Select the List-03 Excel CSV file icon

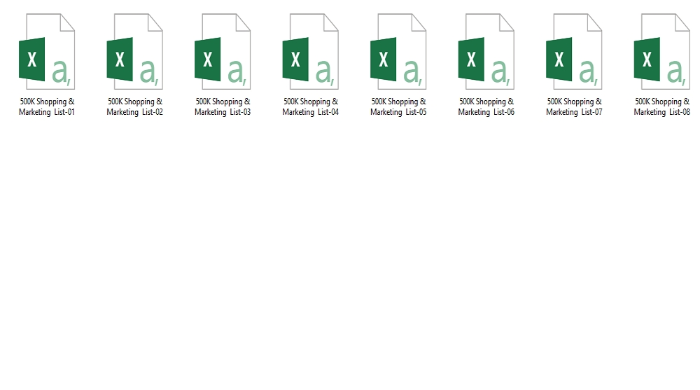point(223,51)
